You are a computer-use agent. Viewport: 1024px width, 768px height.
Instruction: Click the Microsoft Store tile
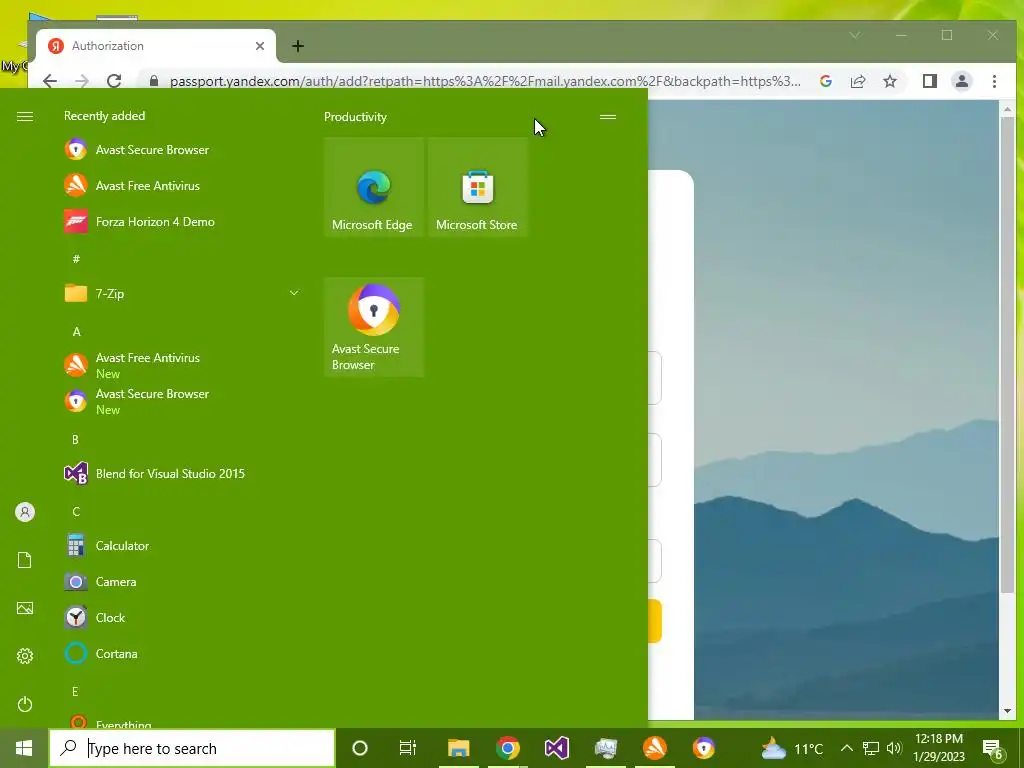click(477, 187)
